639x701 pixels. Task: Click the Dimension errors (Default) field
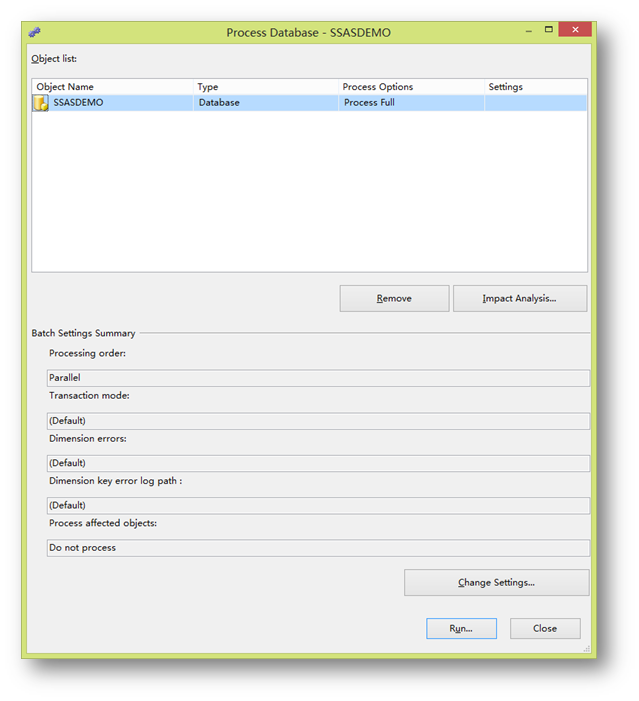click(318, 463)
